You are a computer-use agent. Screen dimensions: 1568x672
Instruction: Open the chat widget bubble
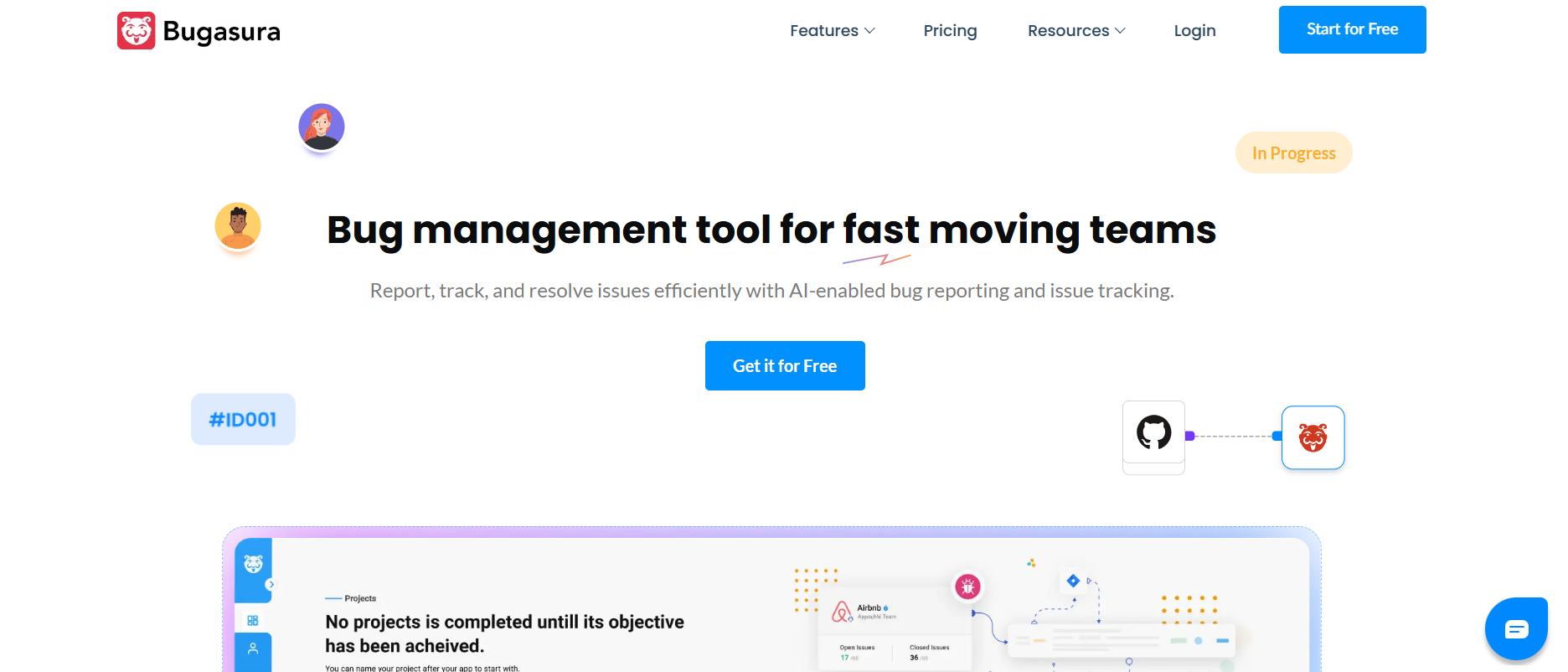[1516, 628]
